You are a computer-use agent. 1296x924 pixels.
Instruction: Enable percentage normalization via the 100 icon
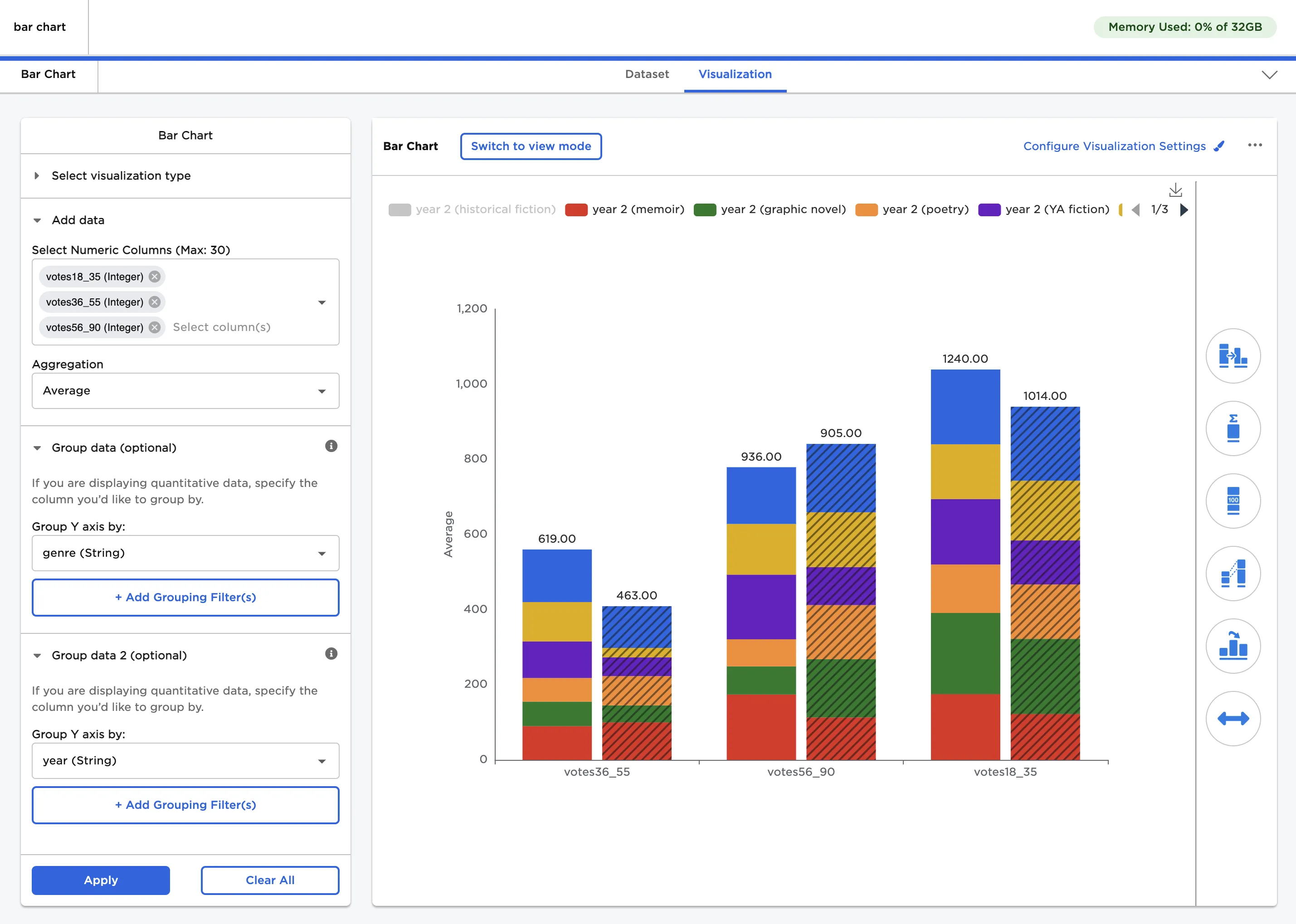(x=1233, y=501)
